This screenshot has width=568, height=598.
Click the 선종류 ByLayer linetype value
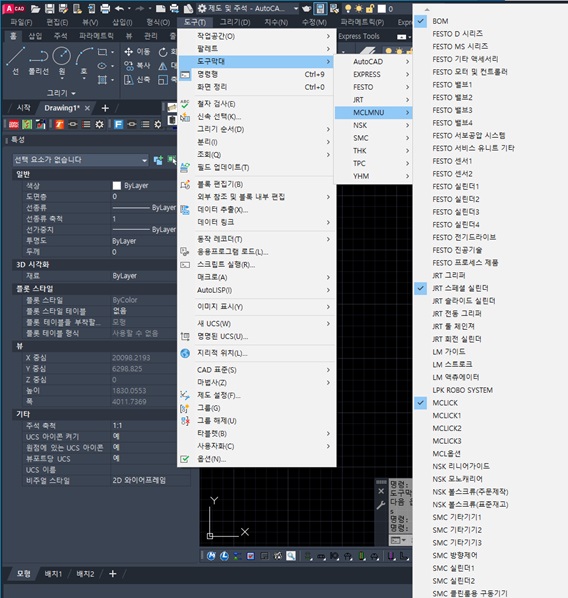[144, 208]
